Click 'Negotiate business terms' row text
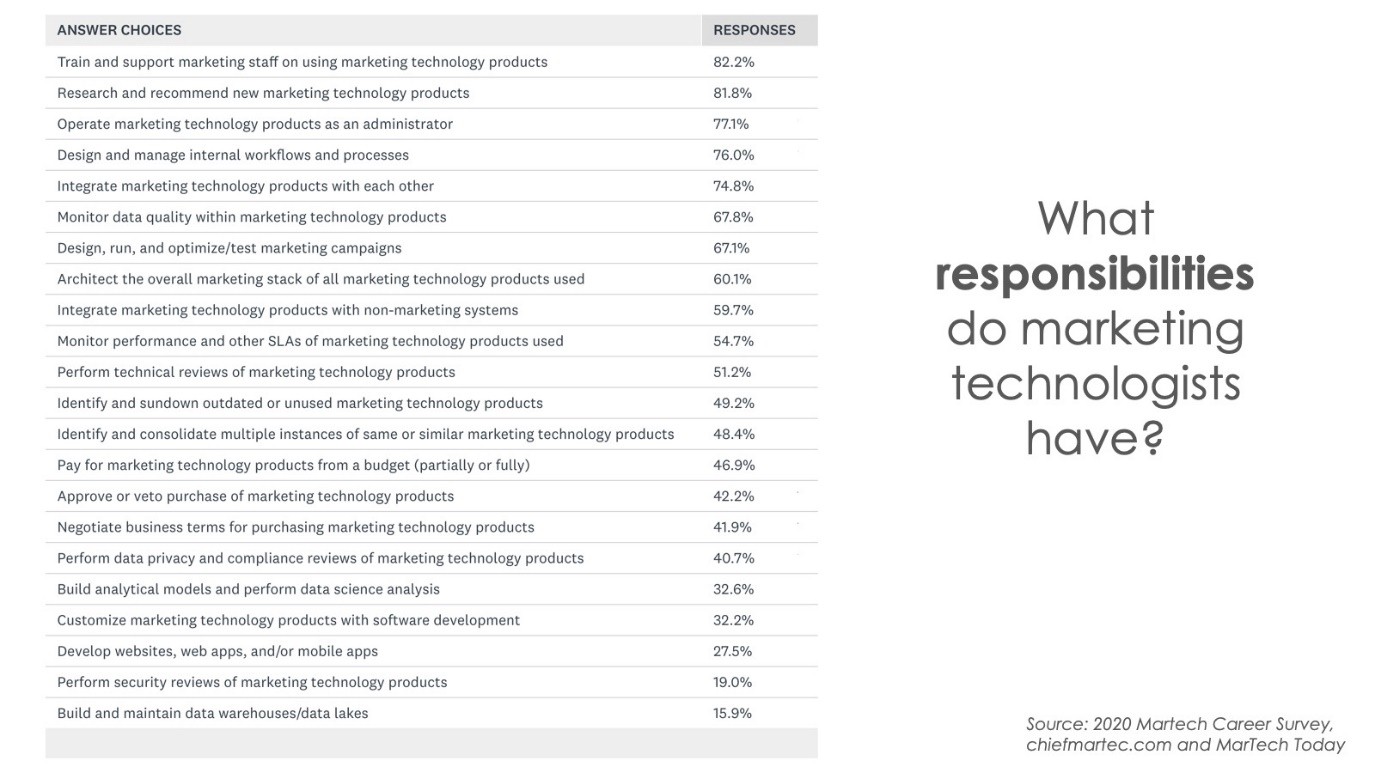Screen dimensions: 1375x773 click(x=296, y=527)
